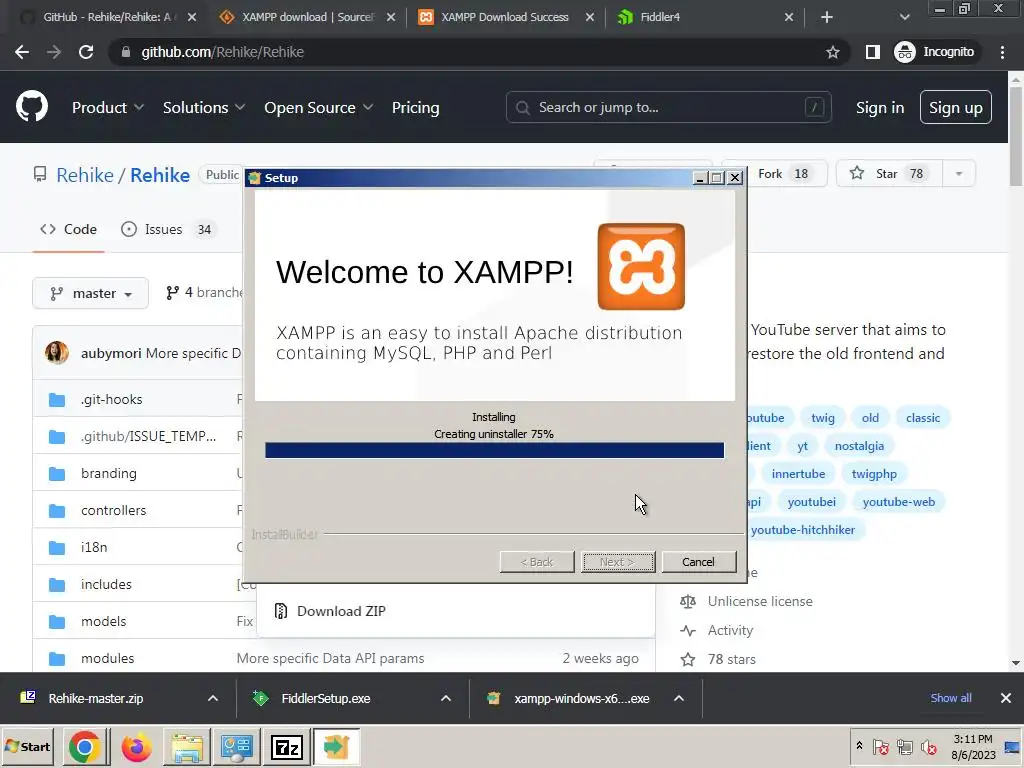The height and width of the screenshot is (768, 1024).
Task: Open star lists dropdown arrow
Action: [959, 174]
